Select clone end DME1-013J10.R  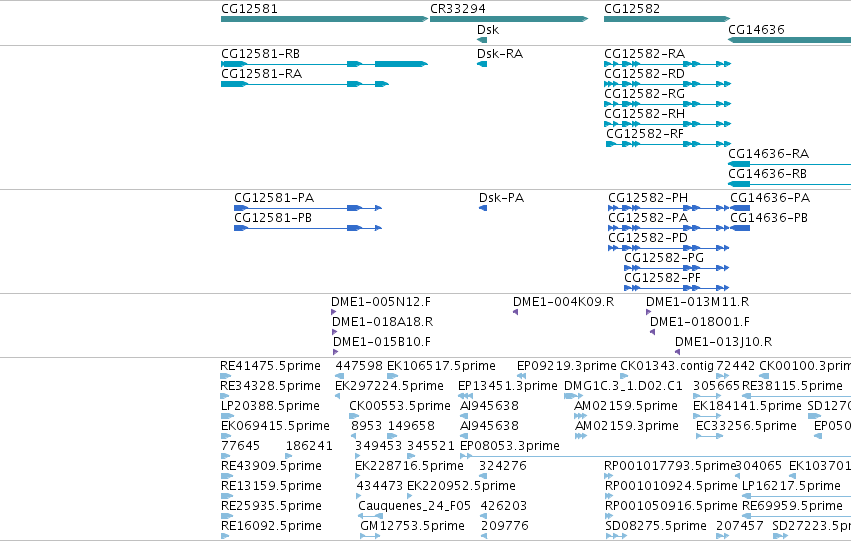click(723, 342)
